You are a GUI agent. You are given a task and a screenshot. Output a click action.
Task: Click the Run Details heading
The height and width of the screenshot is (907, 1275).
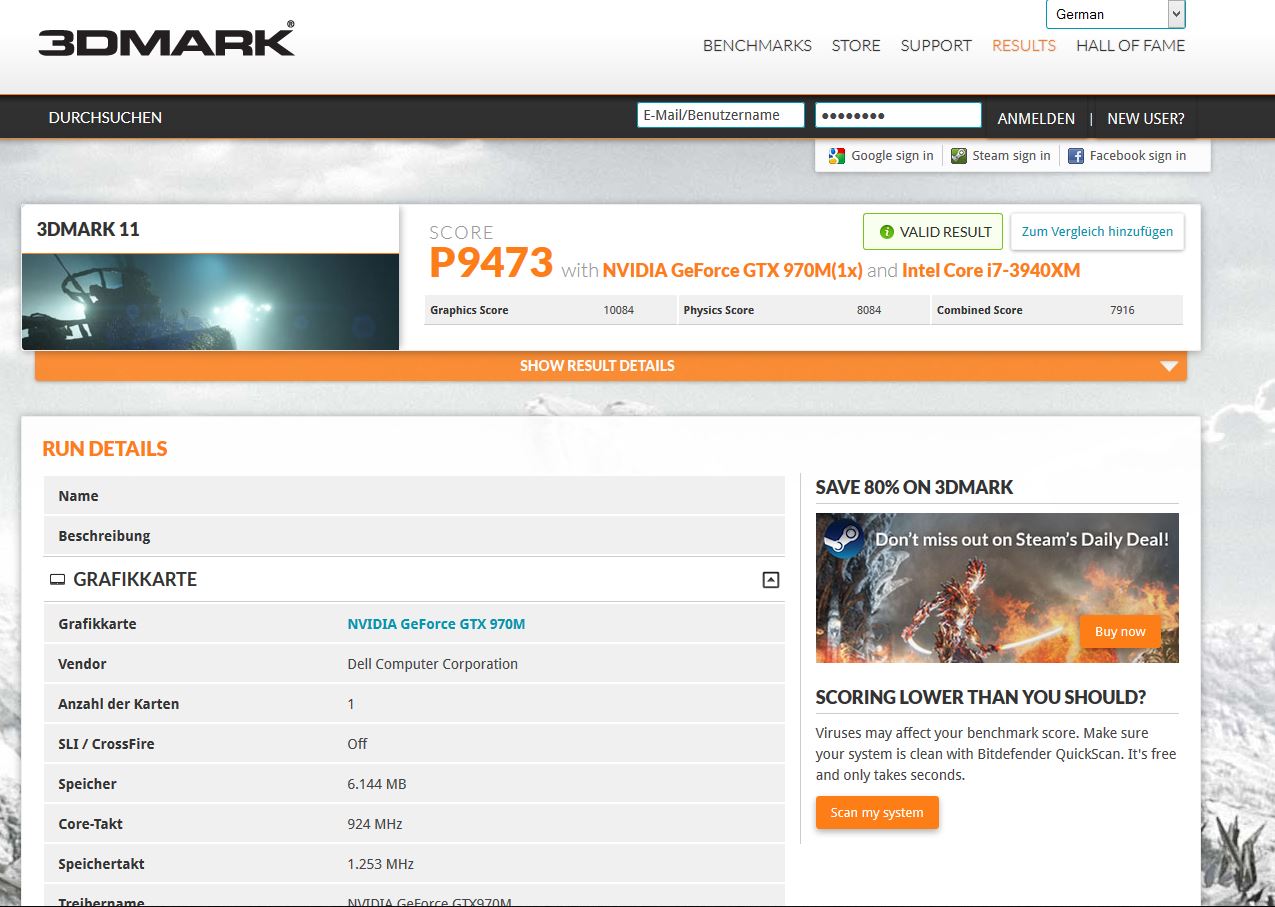[x=105, y=449]
